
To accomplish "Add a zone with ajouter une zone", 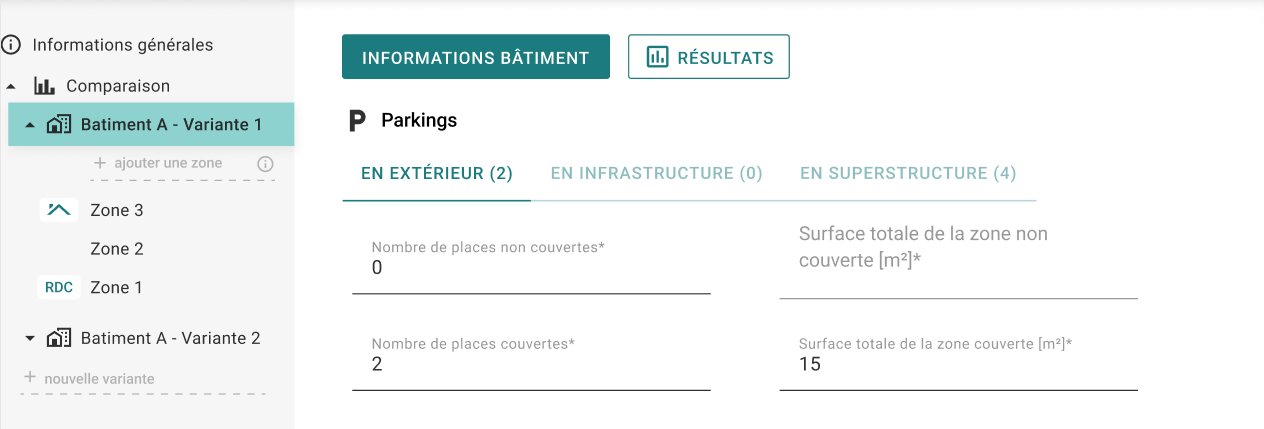I will tap(158, 163).
